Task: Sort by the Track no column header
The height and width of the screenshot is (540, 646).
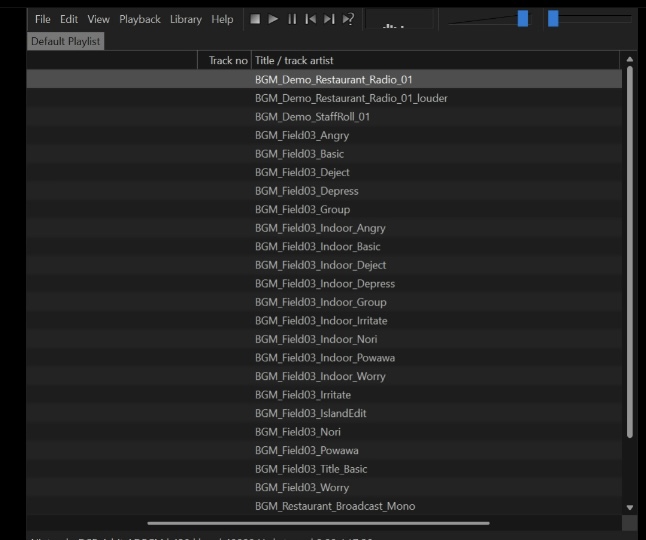Action: [x=225, y=61]
